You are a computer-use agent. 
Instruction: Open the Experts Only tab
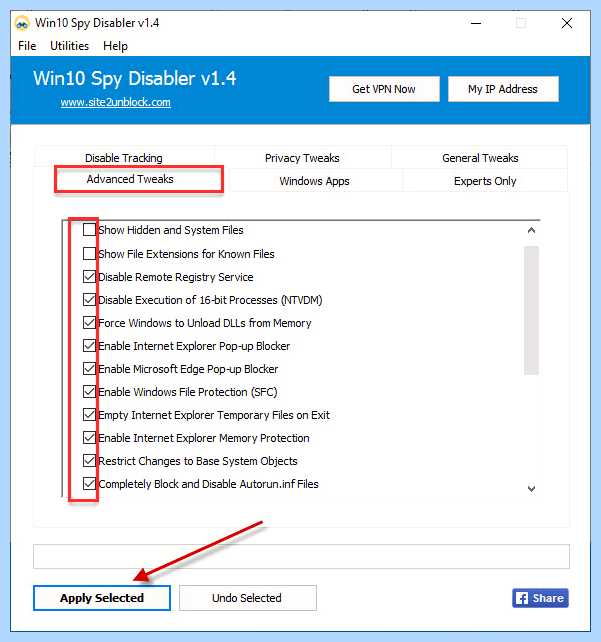coord(485,181)
